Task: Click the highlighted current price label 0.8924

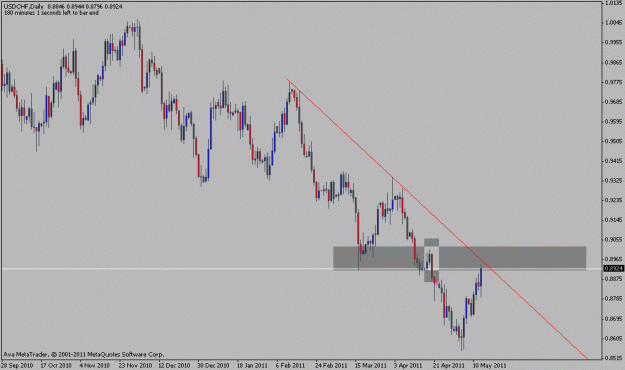Action: coord(614,269)
